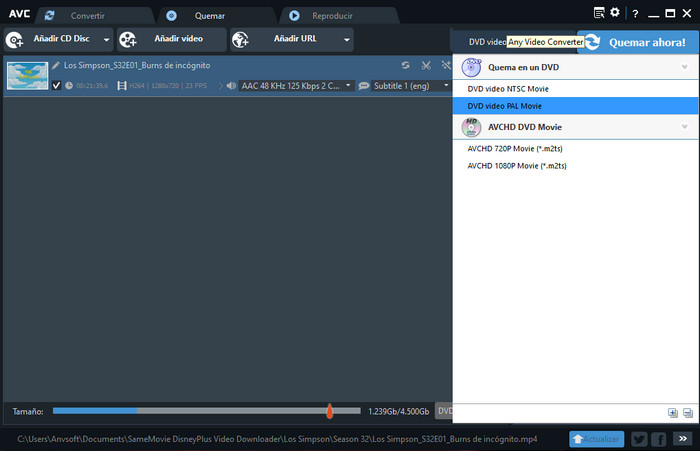The height and width of the screenshot is (451, 700).
Task: Click the AVC logo
Action: coord(19,14)
